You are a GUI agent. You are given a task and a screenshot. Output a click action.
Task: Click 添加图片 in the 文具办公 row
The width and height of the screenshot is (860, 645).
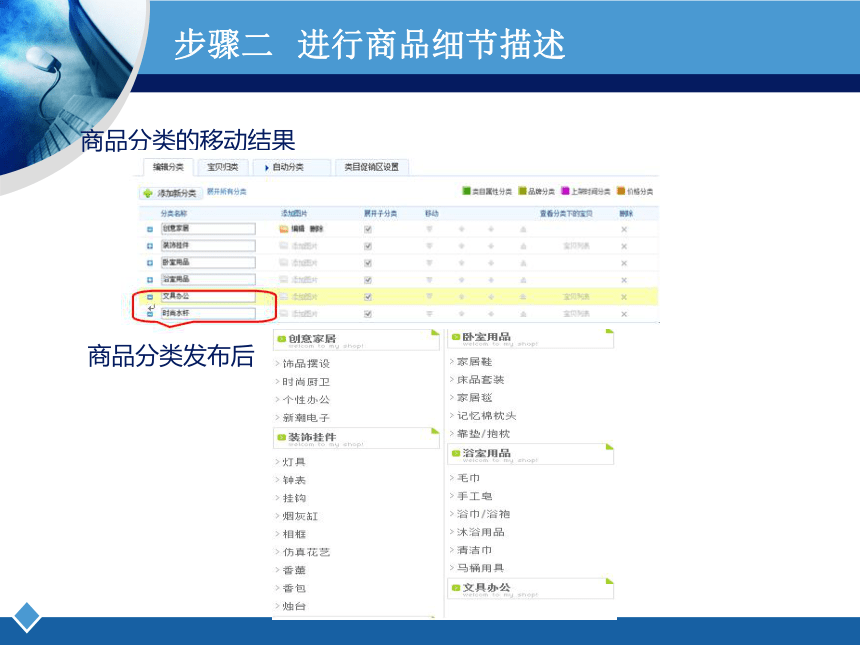[x=304, y=297]
